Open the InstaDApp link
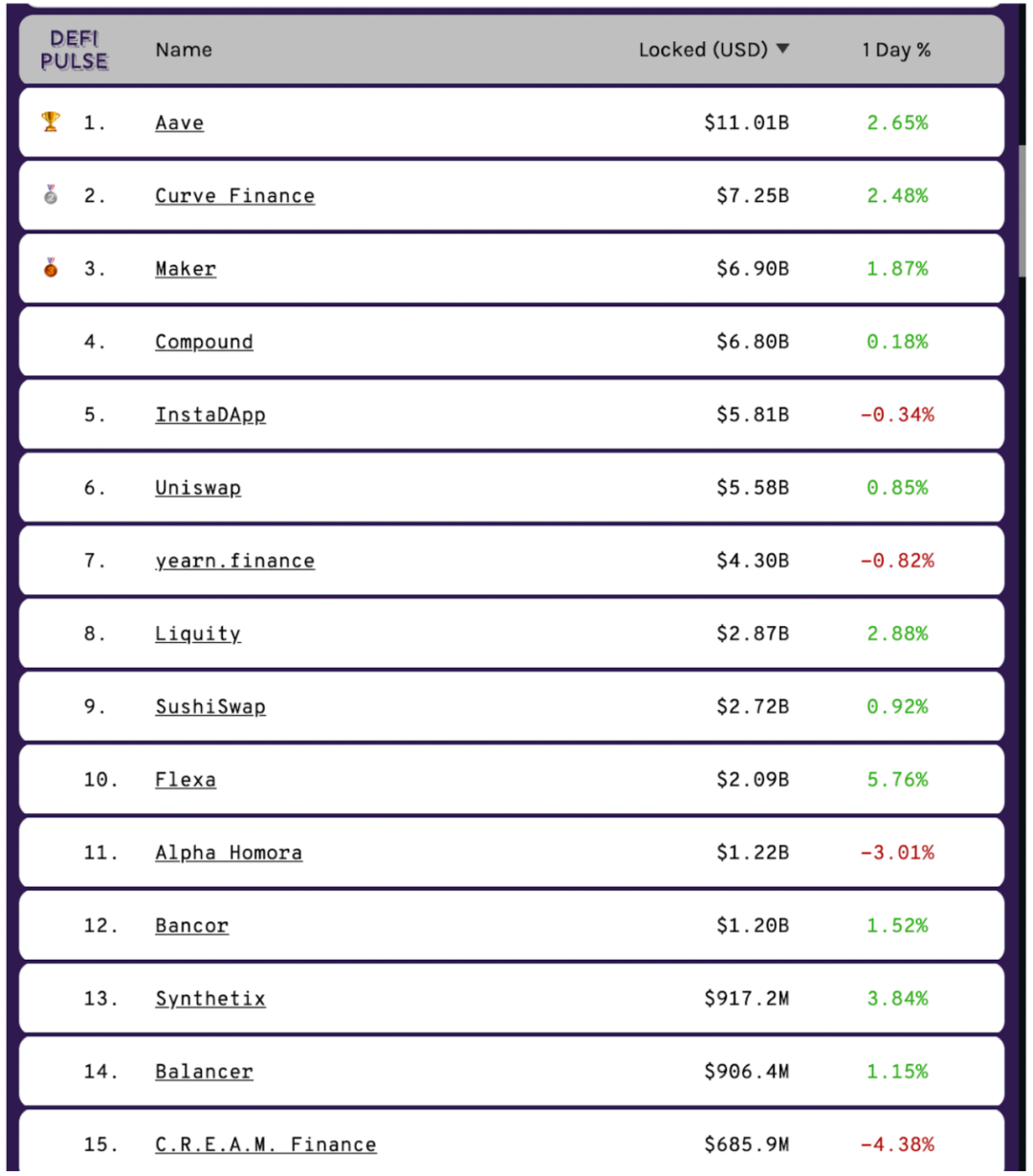This screenshot has height=1176, width=1033. tap(210, 415)
